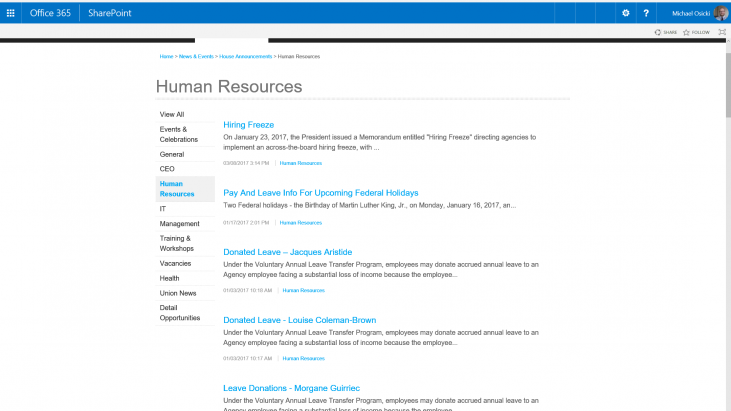Click Human Resources tag under Hiring Freeze
This screenshot has height=411, width=731.
pyautogui.click(x=301, y=163)
